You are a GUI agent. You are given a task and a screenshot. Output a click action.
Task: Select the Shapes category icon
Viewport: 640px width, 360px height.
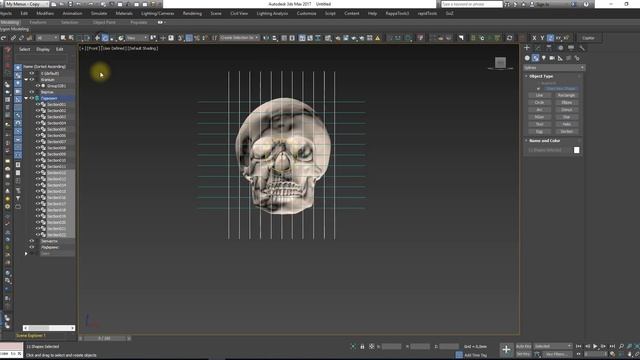point(536,58)
